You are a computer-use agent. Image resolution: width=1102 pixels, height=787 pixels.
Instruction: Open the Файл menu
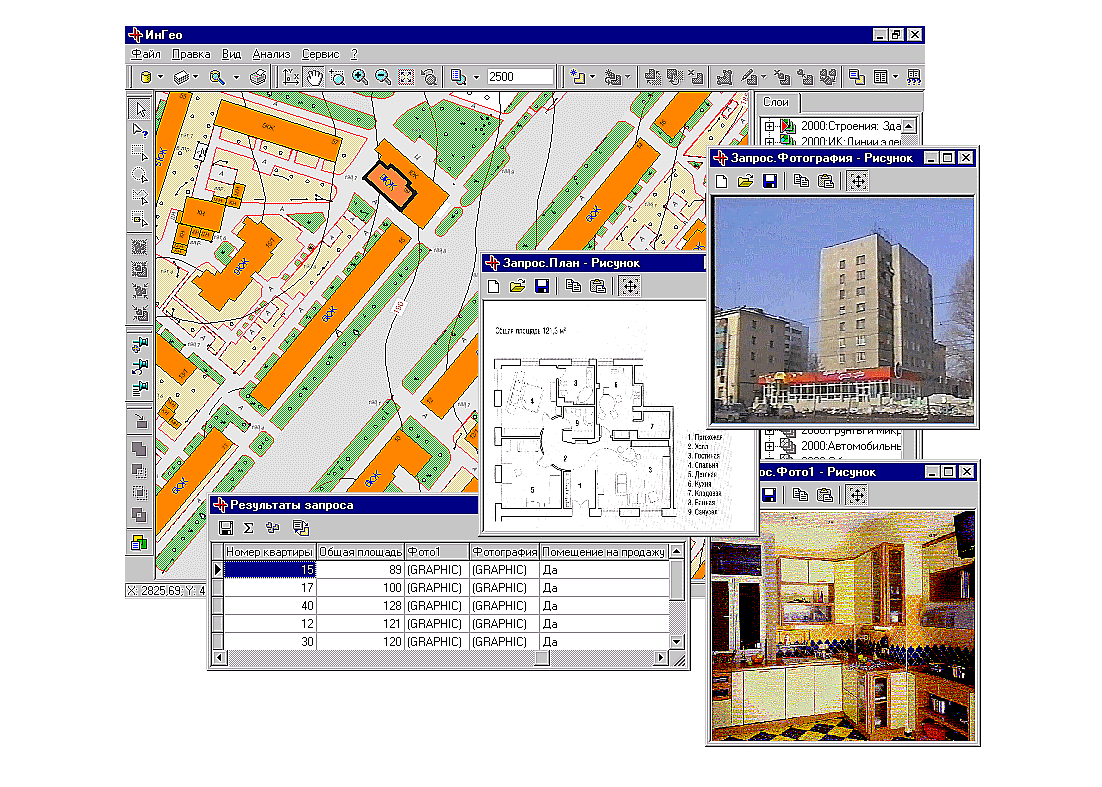tap(145, 54)
